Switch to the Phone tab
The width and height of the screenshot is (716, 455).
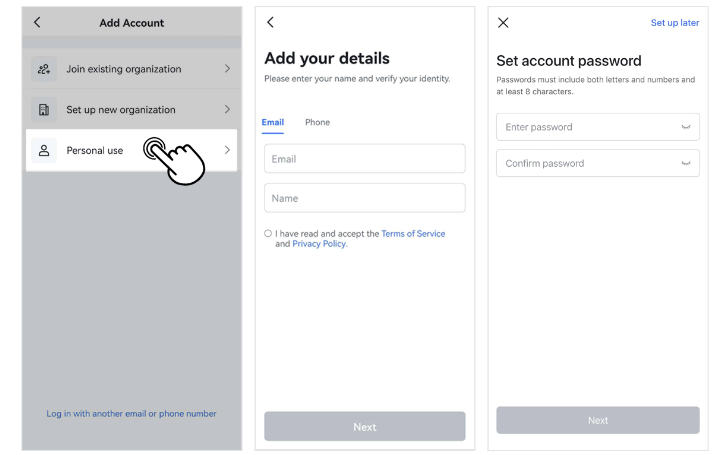317,122
